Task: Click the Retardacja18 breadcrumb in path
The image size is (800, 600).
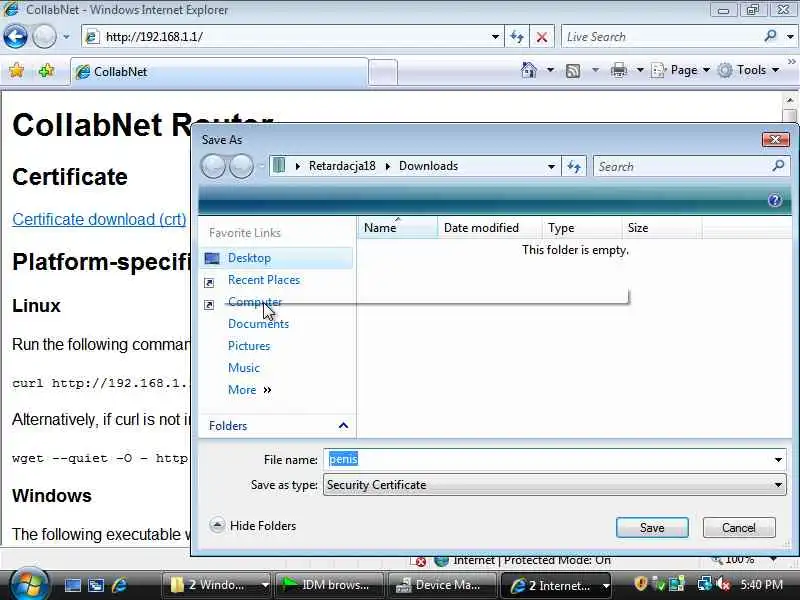Action: pos(342,166)
